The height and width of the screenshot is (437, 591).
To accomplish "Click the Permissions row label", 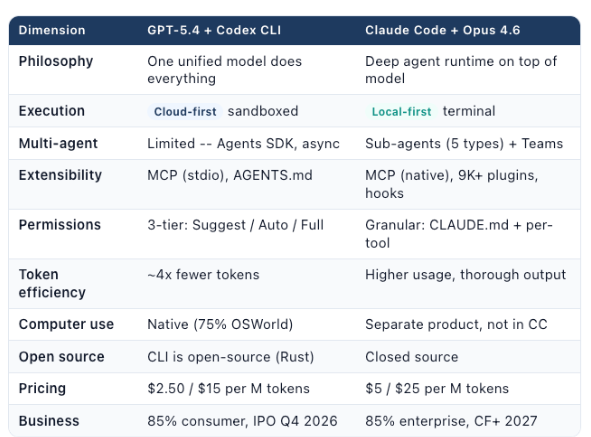I will 60,225.
